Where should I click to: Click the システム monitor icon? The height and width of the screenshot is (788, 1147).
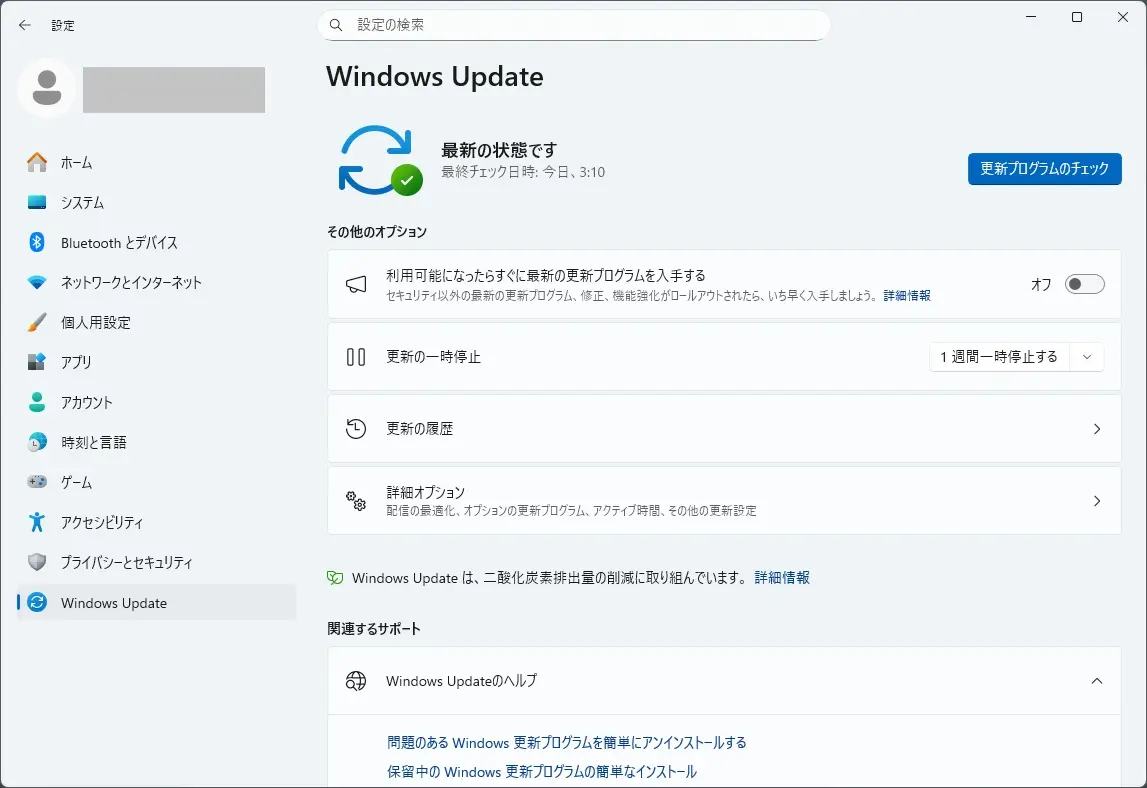click(37, 203)
